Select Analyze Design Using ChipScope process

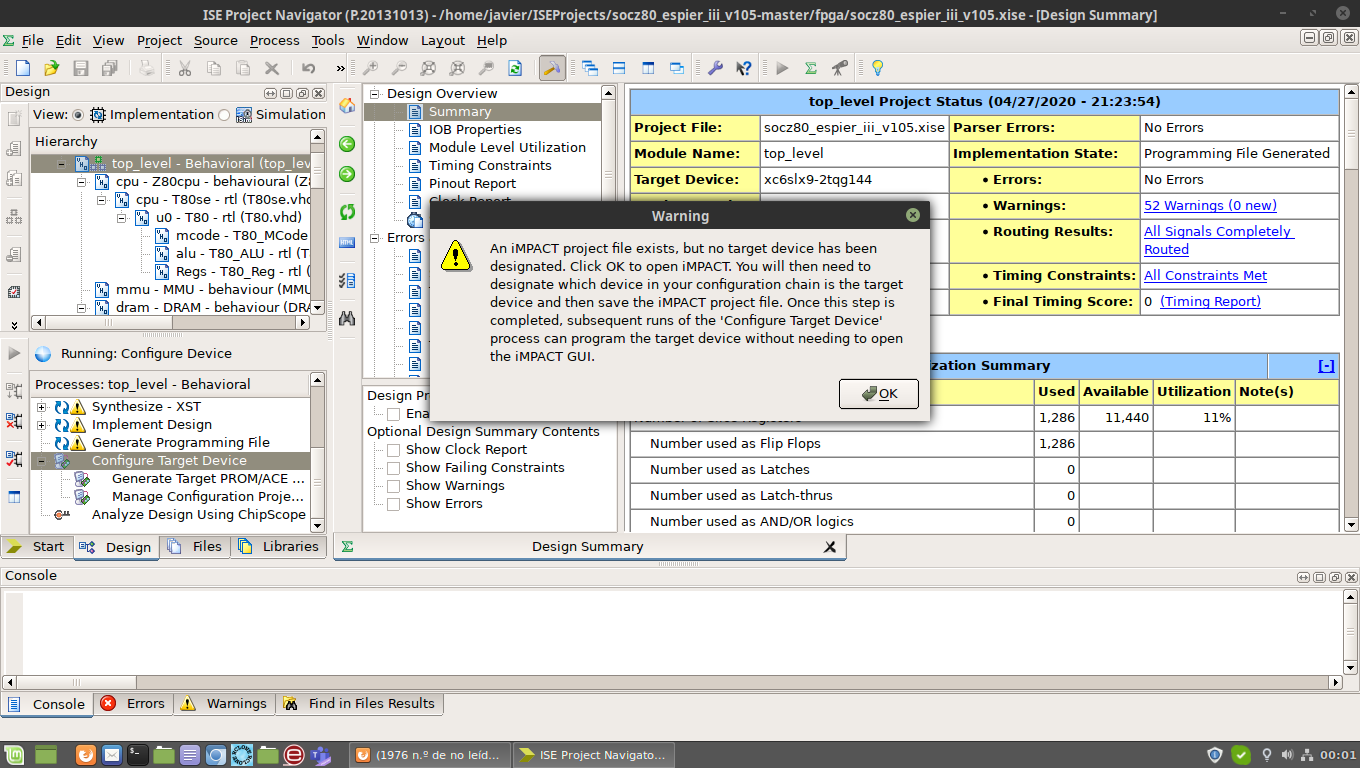[198, 515]
